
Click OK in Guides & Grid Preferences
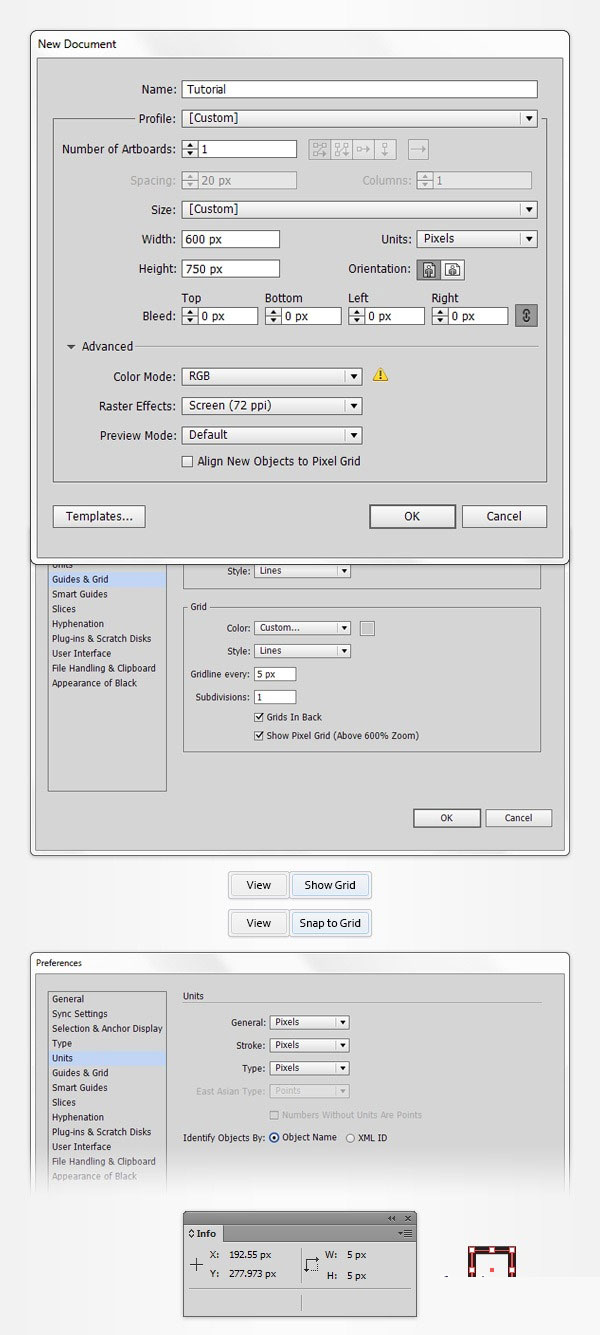coord(447,818)
